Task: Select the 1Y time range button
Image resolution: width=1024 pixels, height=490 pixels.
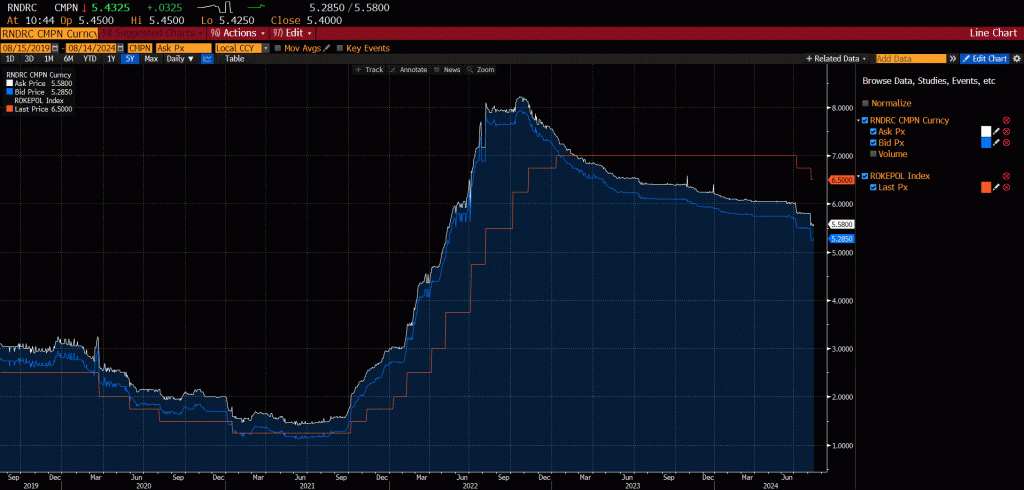Action: (x=110, y=59)
